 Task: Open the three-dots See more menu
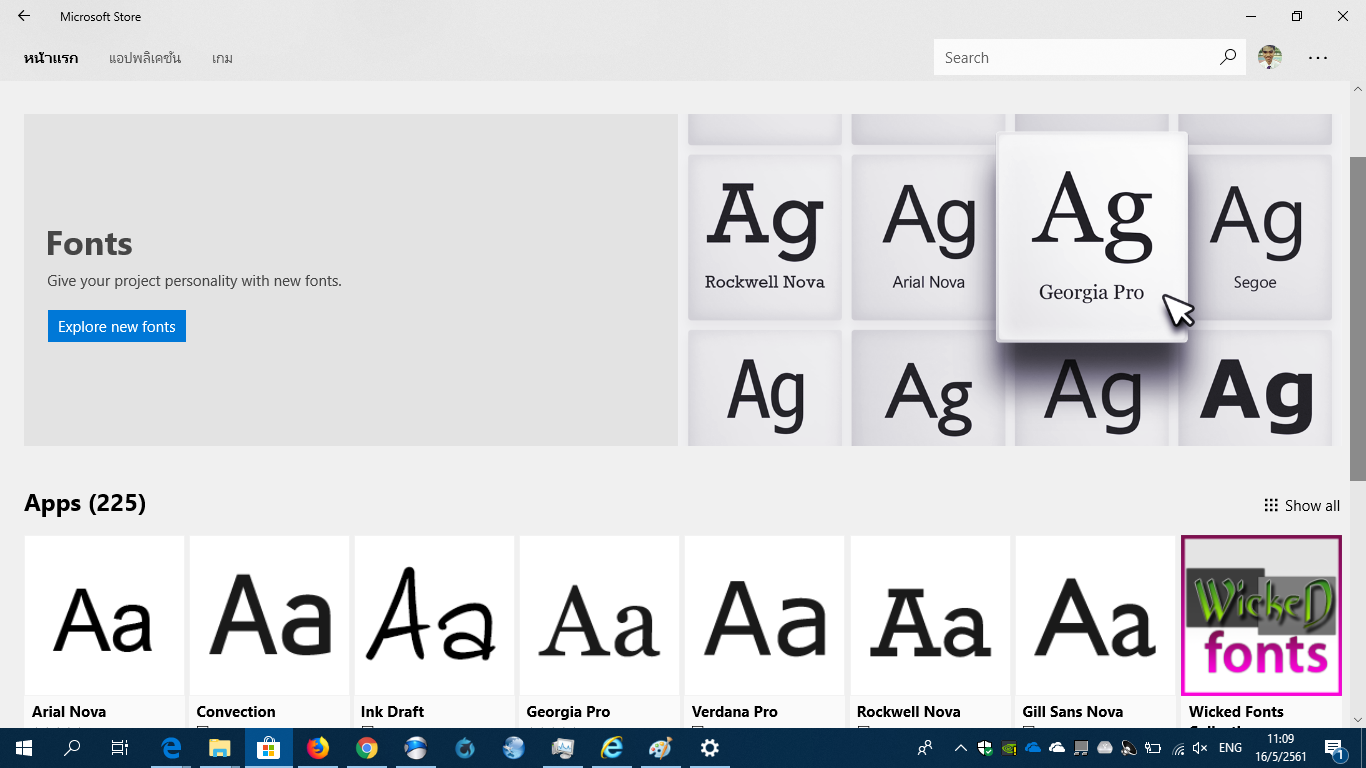tap(1318, 57)
